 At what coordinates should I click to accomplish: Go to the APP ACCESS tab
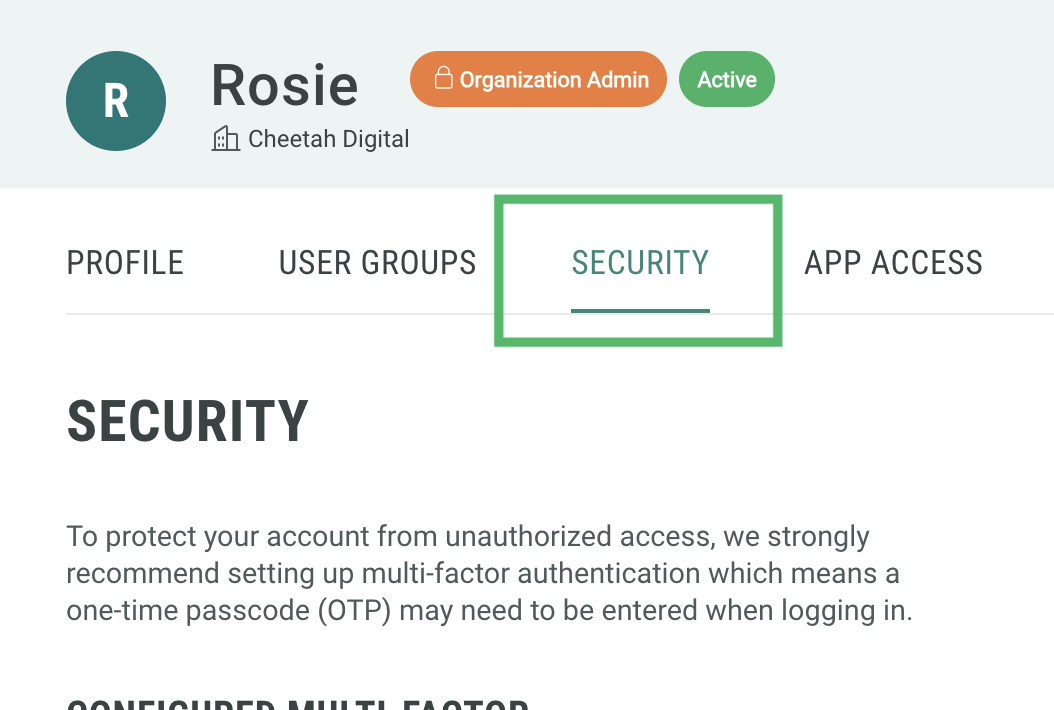click(893, 263)
